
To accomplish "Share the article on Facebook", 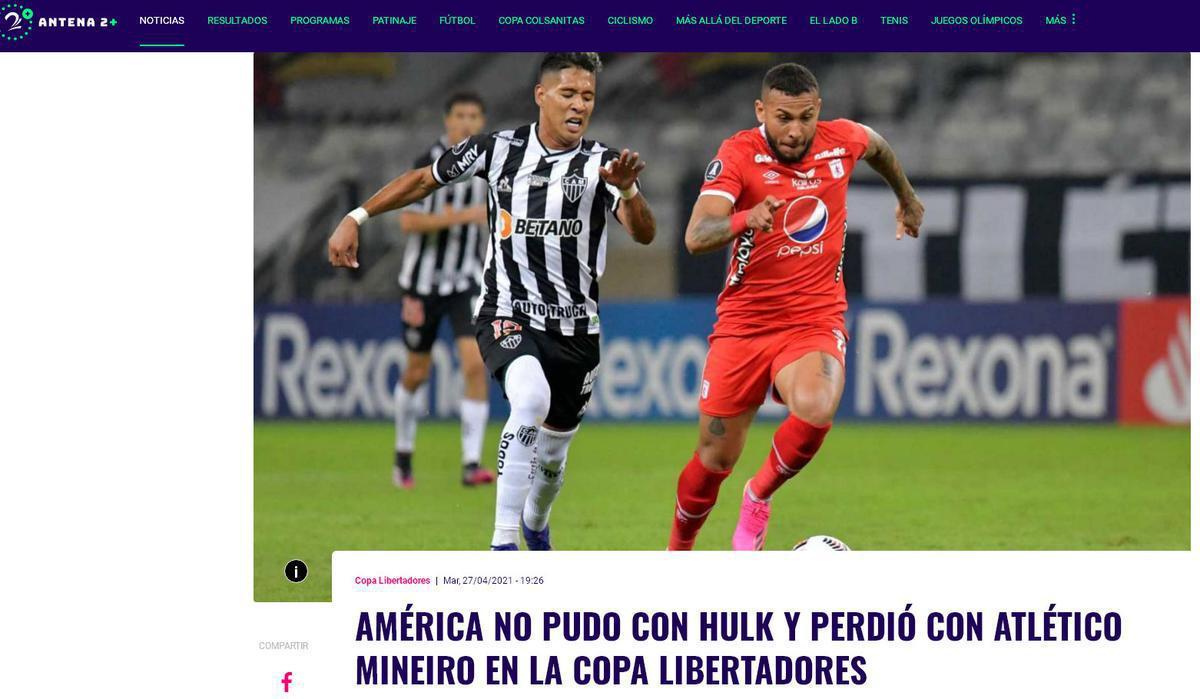I will coord(286,682).
